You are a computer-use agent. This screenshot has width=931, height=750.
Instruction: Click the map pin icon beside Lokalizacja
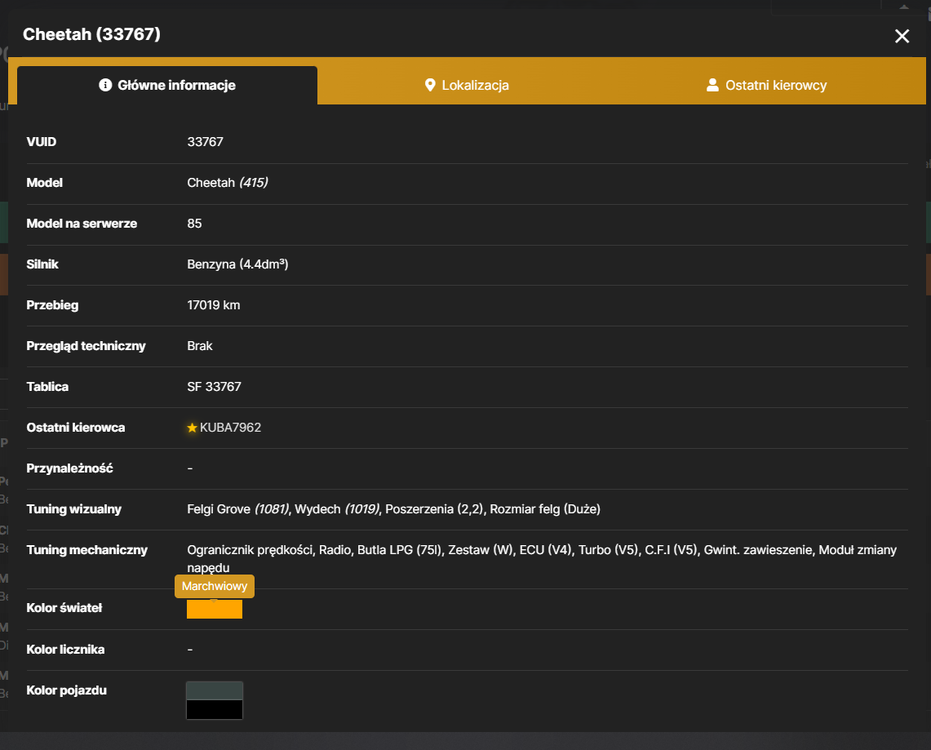[x=430, y=86]
